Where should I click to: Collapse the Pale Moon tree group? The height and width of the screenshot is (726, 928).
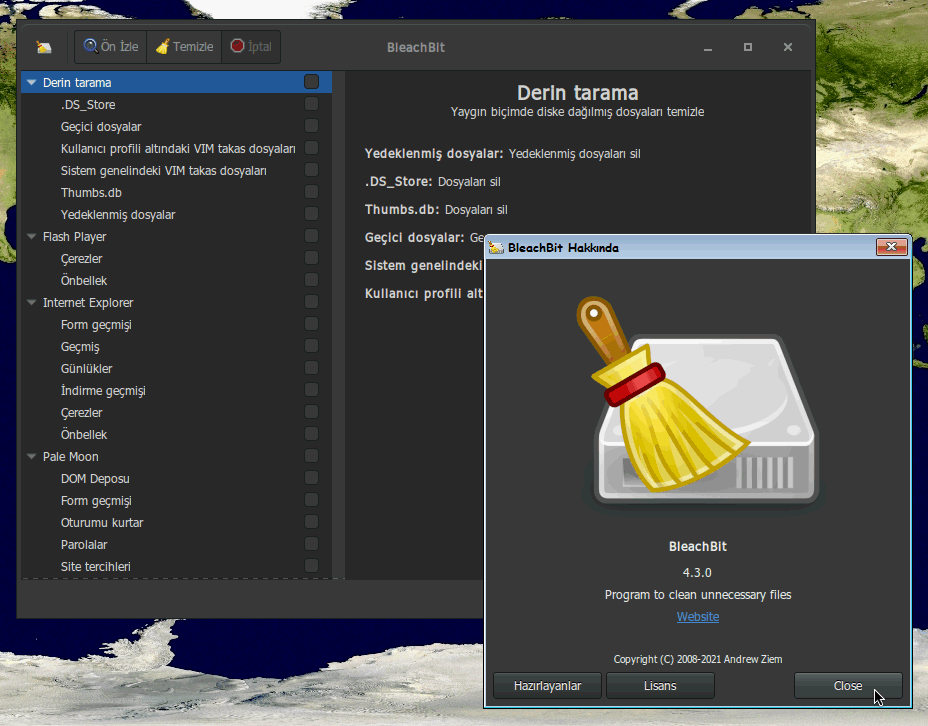click(31, 456)
